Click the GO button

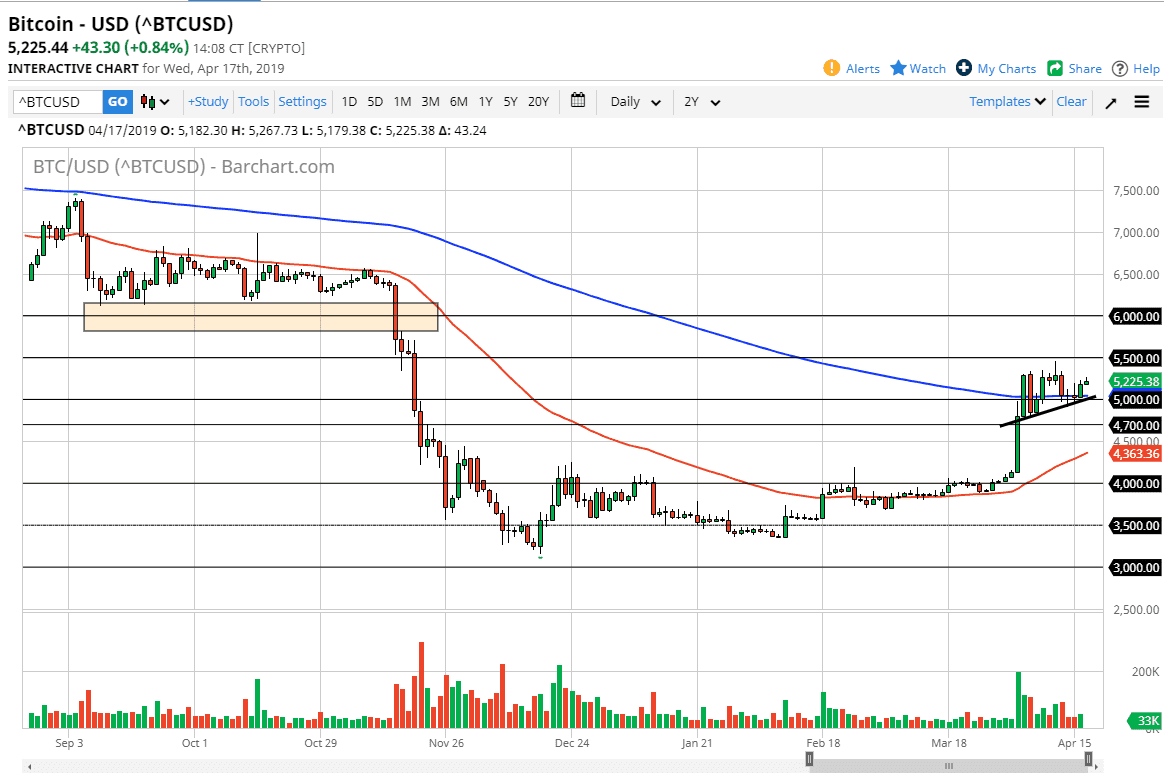coord(117,101)
